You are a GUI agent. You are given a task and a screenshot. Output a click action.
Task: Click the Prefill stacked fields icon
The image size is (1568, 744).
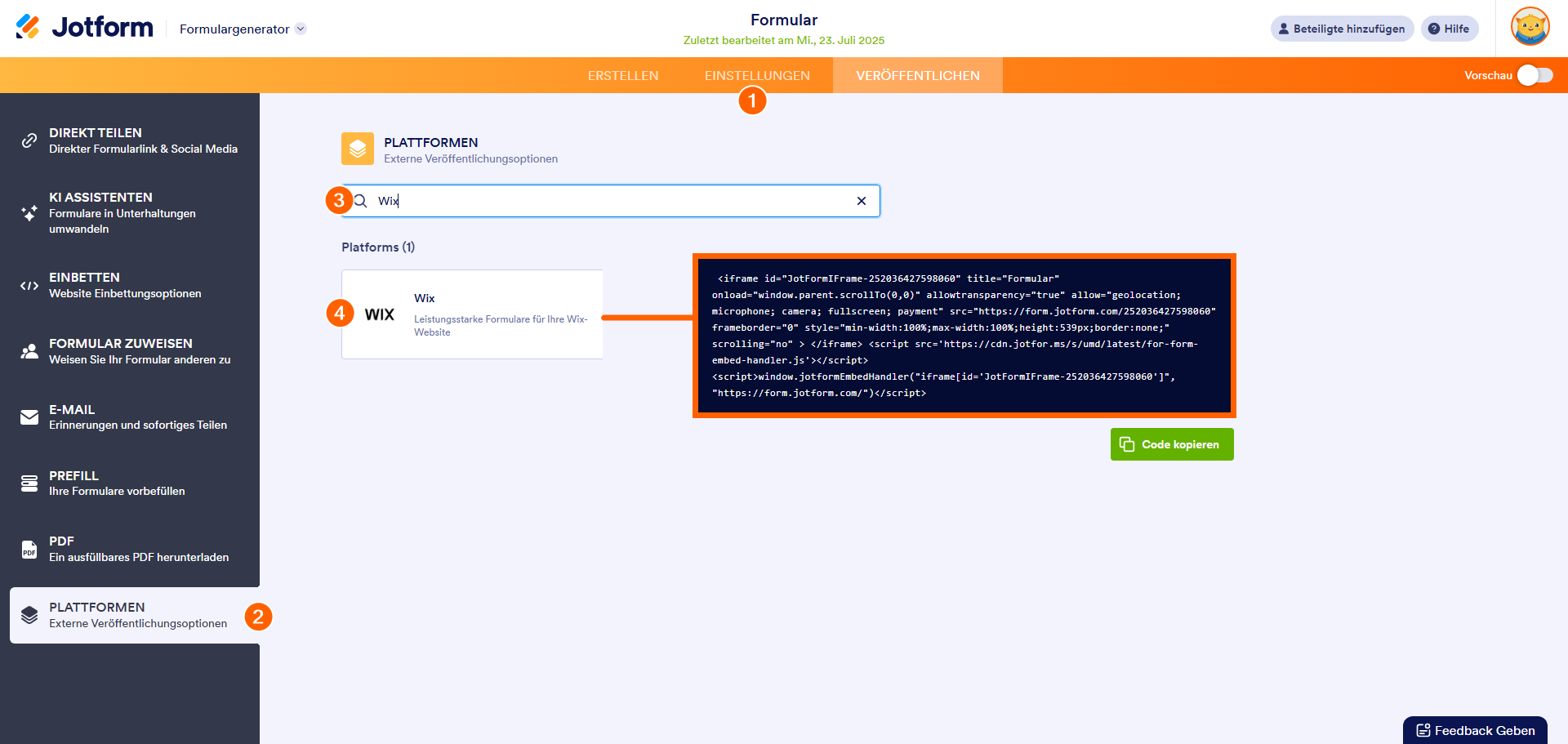29,483
